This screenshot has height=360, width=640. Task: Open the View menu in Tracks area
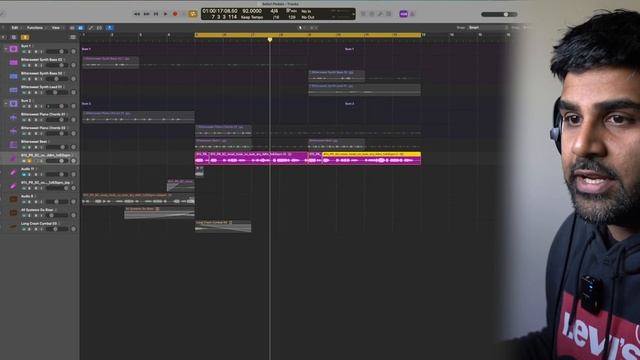(x=56, y=28)
